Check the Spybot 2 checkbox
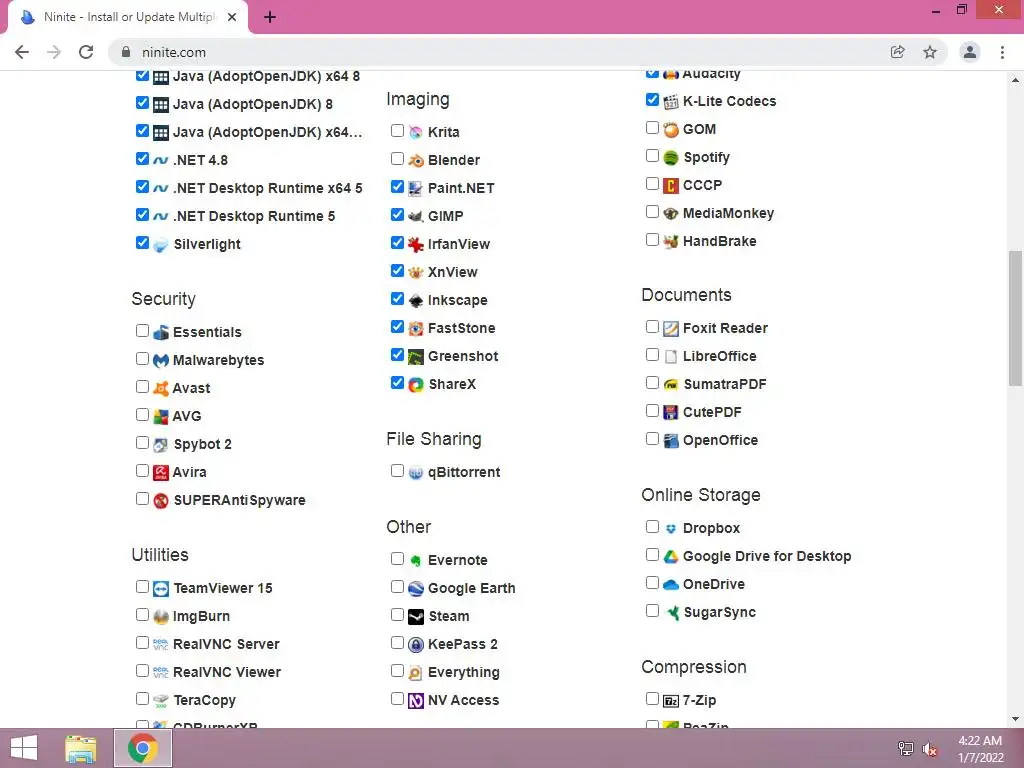 [x=142, y=443]
